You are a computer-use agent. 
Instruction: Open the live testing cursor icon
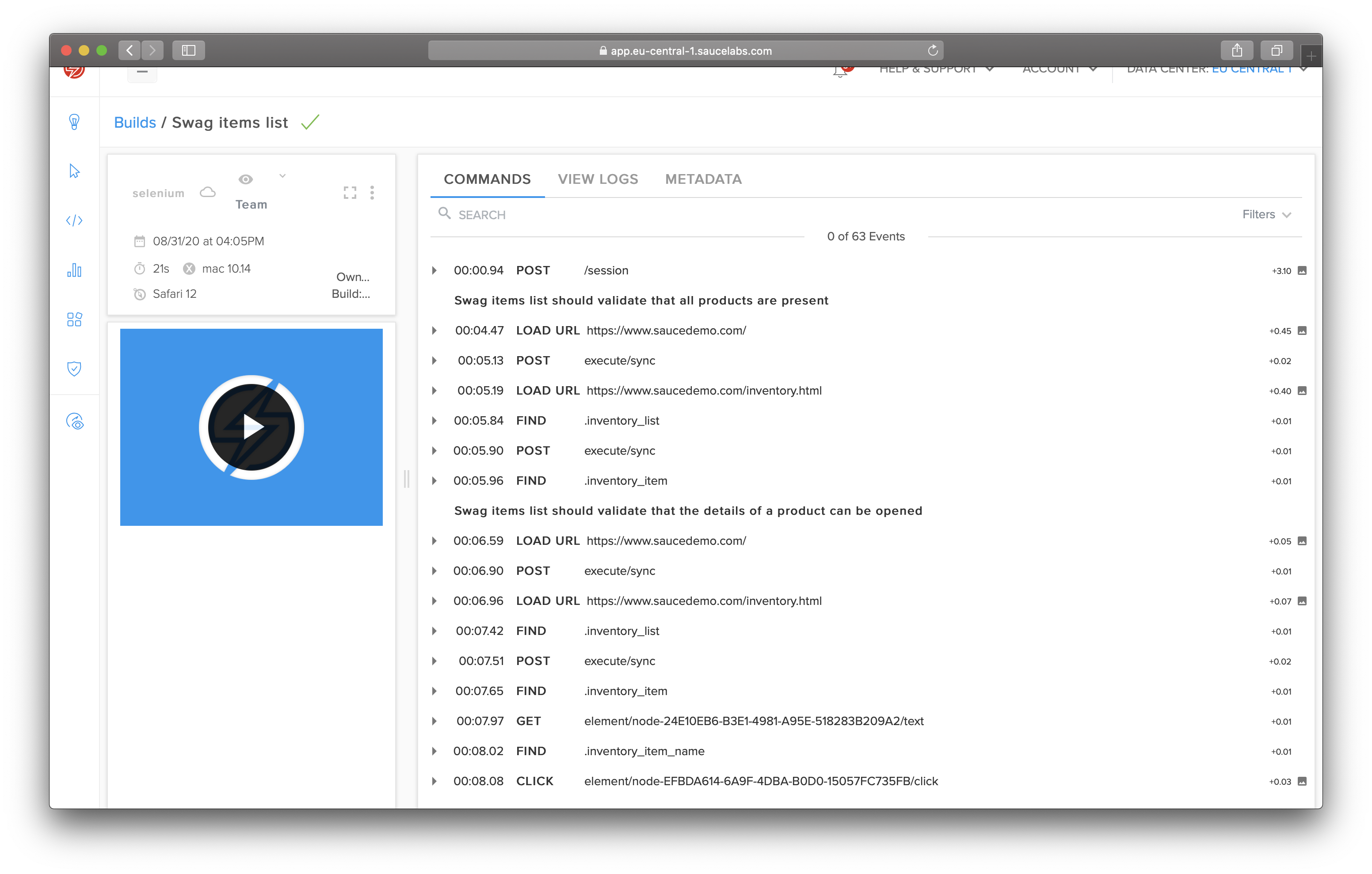74,171
